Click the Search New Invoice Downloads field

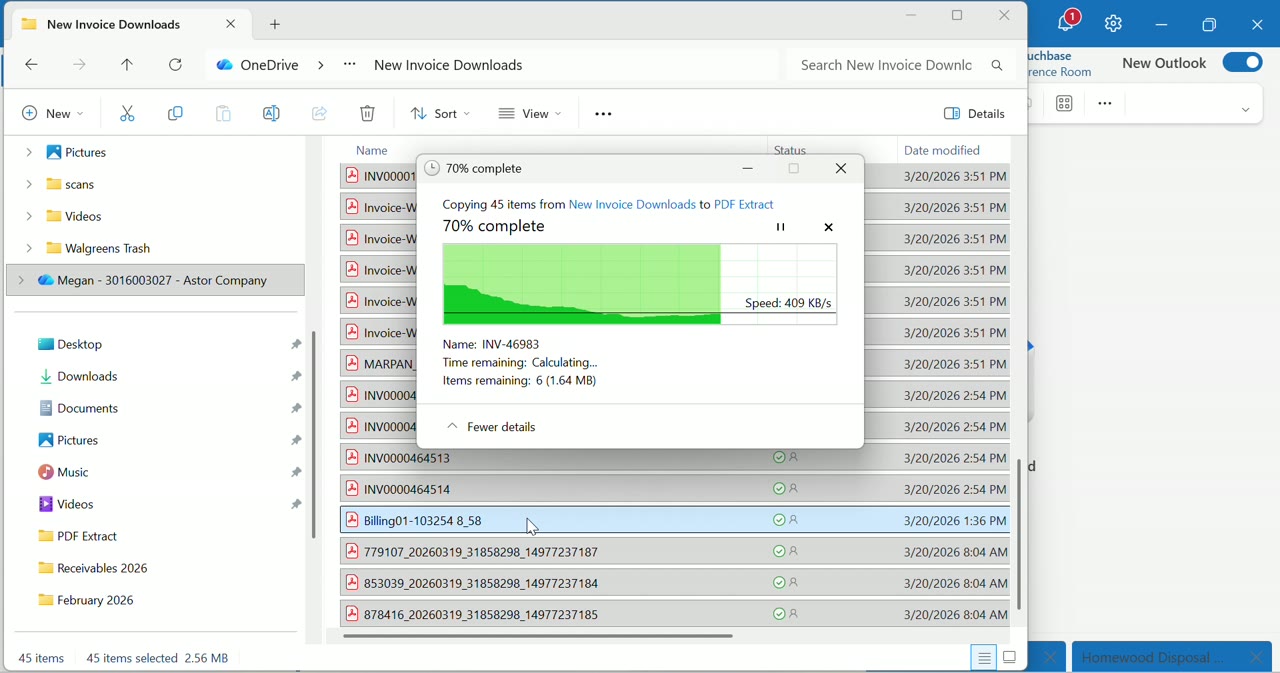click(885, 66)
